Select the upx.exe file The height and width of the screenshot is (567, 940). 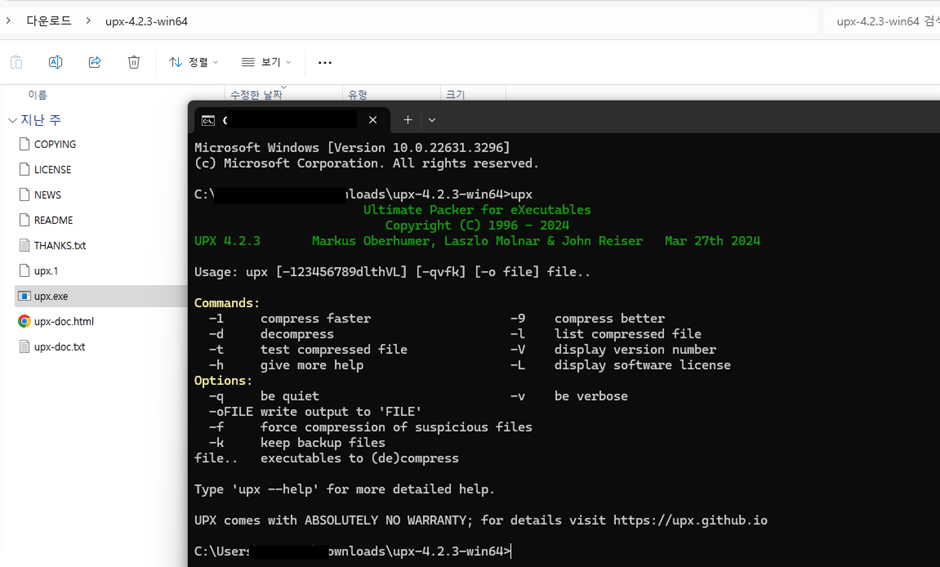51,296
